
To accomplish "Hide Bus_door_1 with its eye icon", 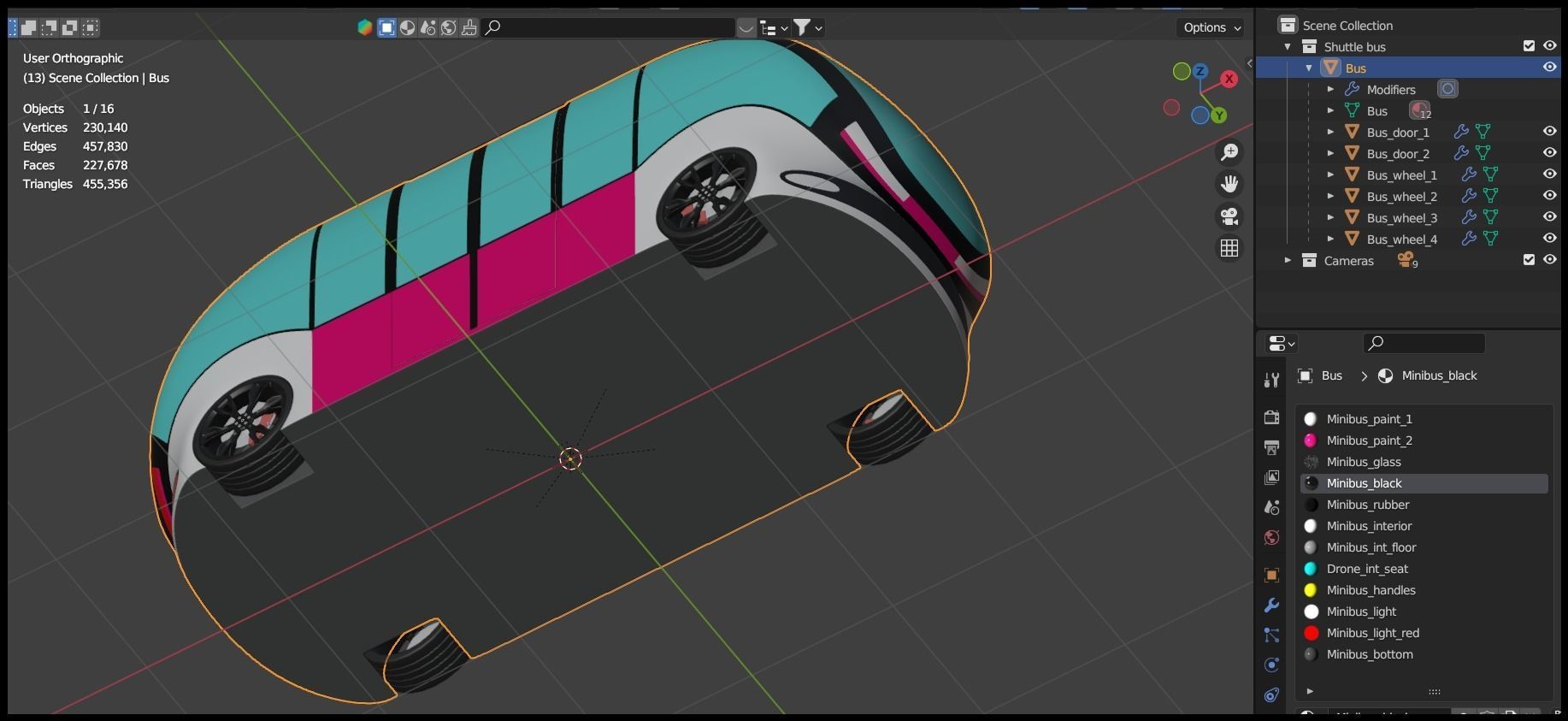I will 1549,132.
